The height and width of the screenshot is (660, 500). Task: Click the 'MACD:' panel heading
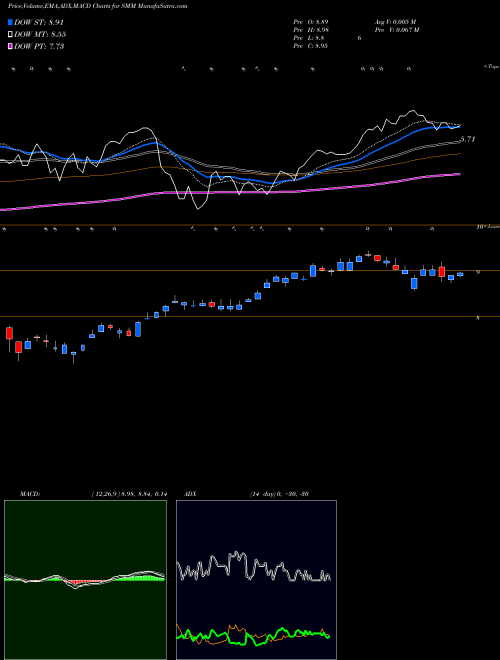(x=29, y=494)
